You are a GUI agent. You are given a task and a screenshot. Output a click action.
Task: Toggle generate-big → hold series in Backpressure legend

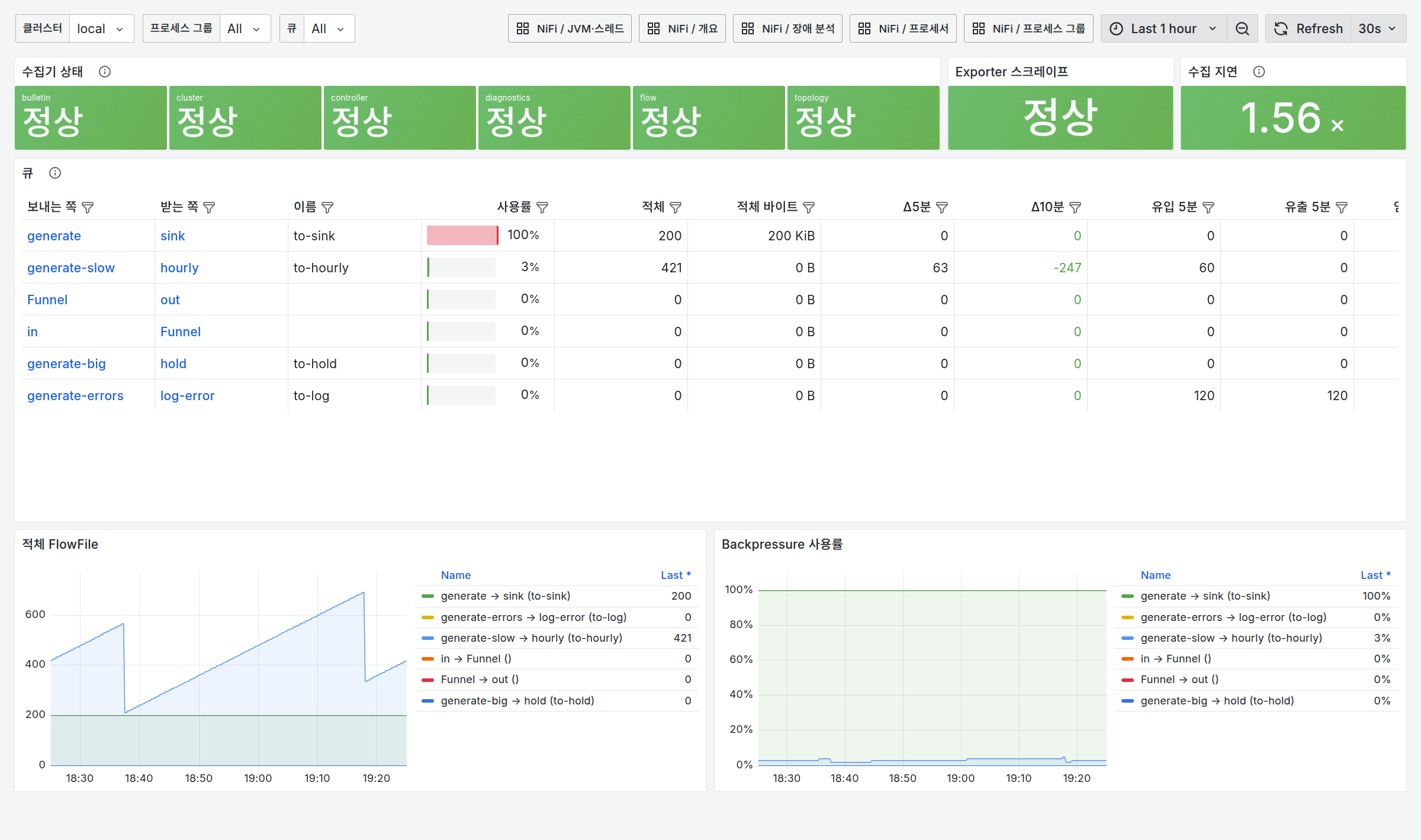tap(1217, 701)
